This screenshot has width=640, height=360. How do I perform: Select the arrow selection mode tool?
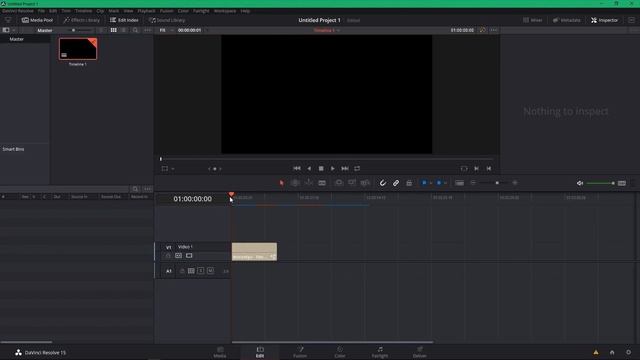pos(281,183)
